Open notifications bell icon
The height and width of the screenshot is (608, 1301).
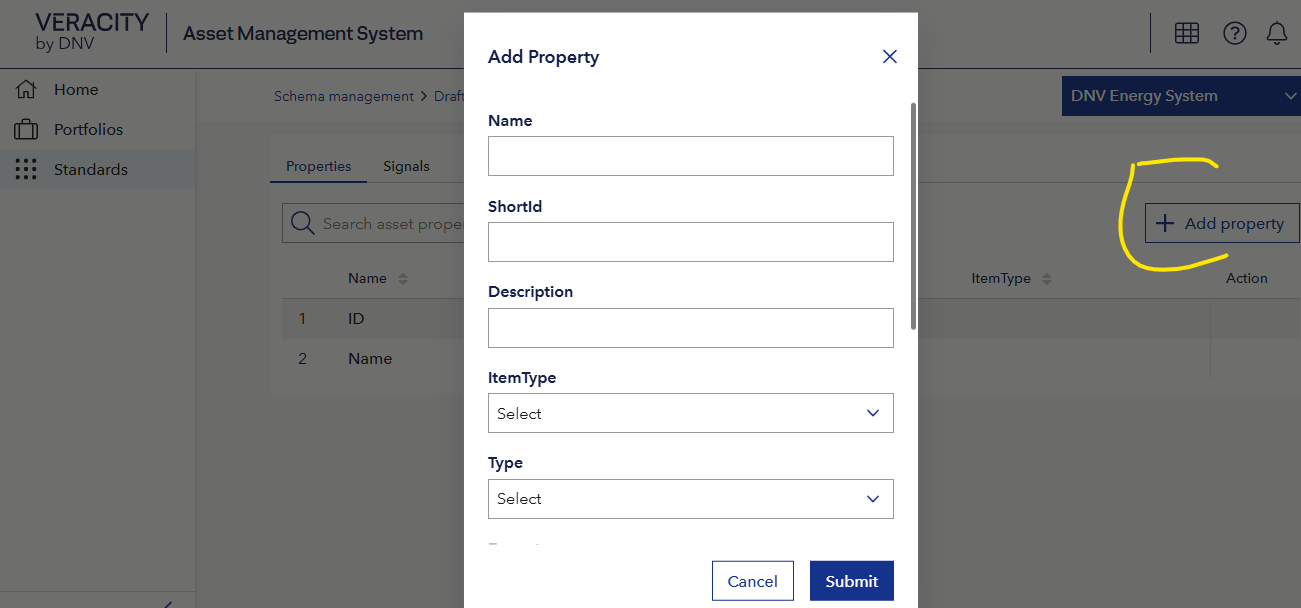tap(1277, 33)
